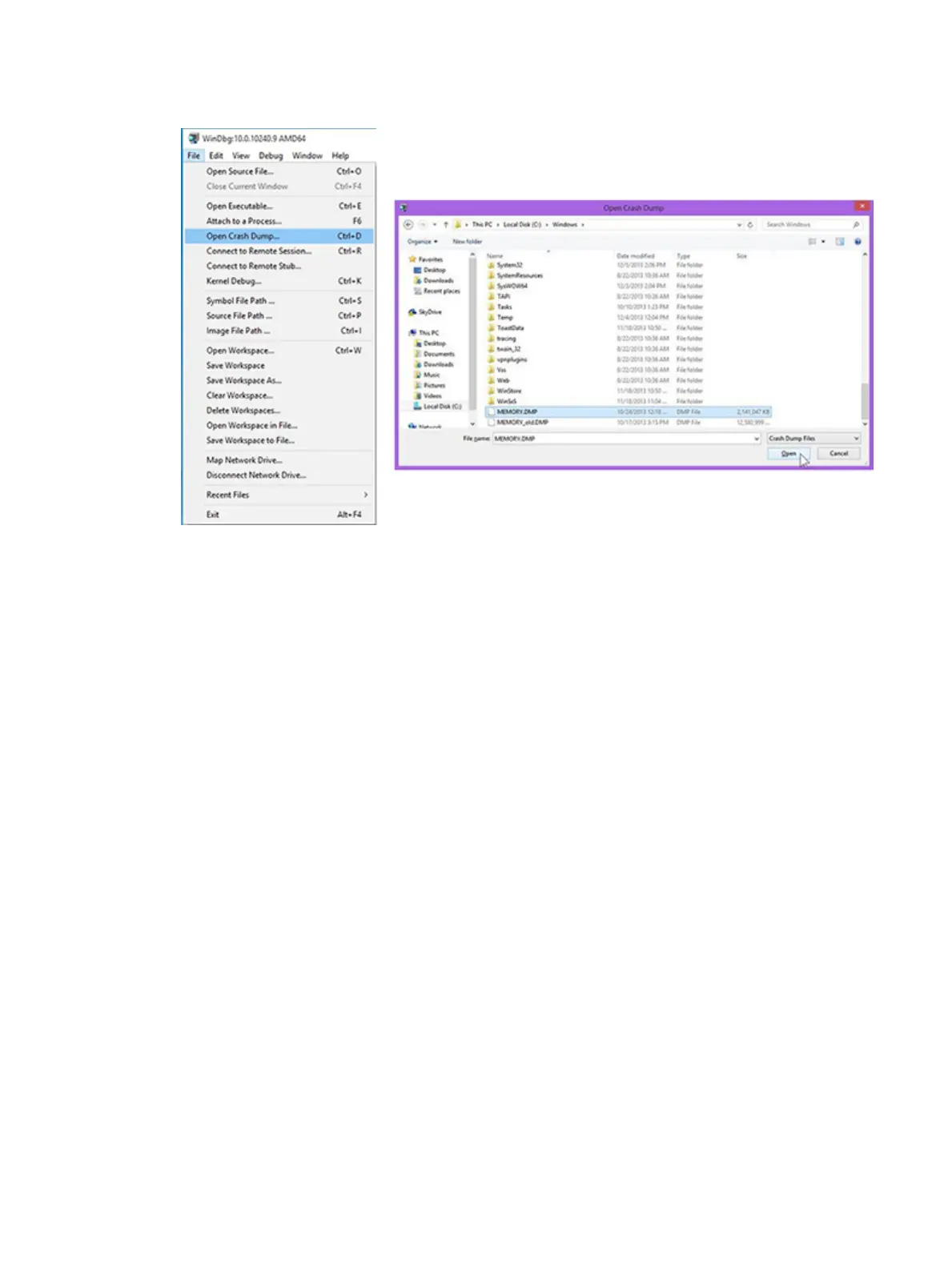Click the Back arrow in dialog
The width and height of the screenshot is (952, 1268).
tap(408, 225)
